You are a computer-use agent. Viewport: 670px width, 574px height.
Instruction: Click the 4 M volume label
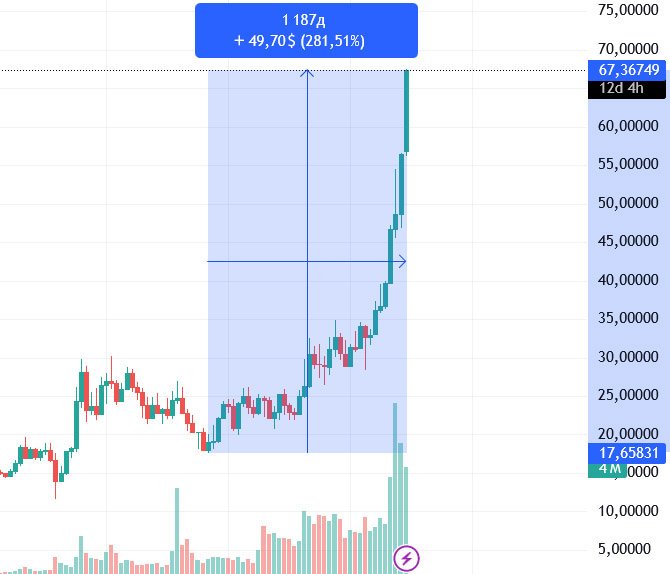(611, 469)
